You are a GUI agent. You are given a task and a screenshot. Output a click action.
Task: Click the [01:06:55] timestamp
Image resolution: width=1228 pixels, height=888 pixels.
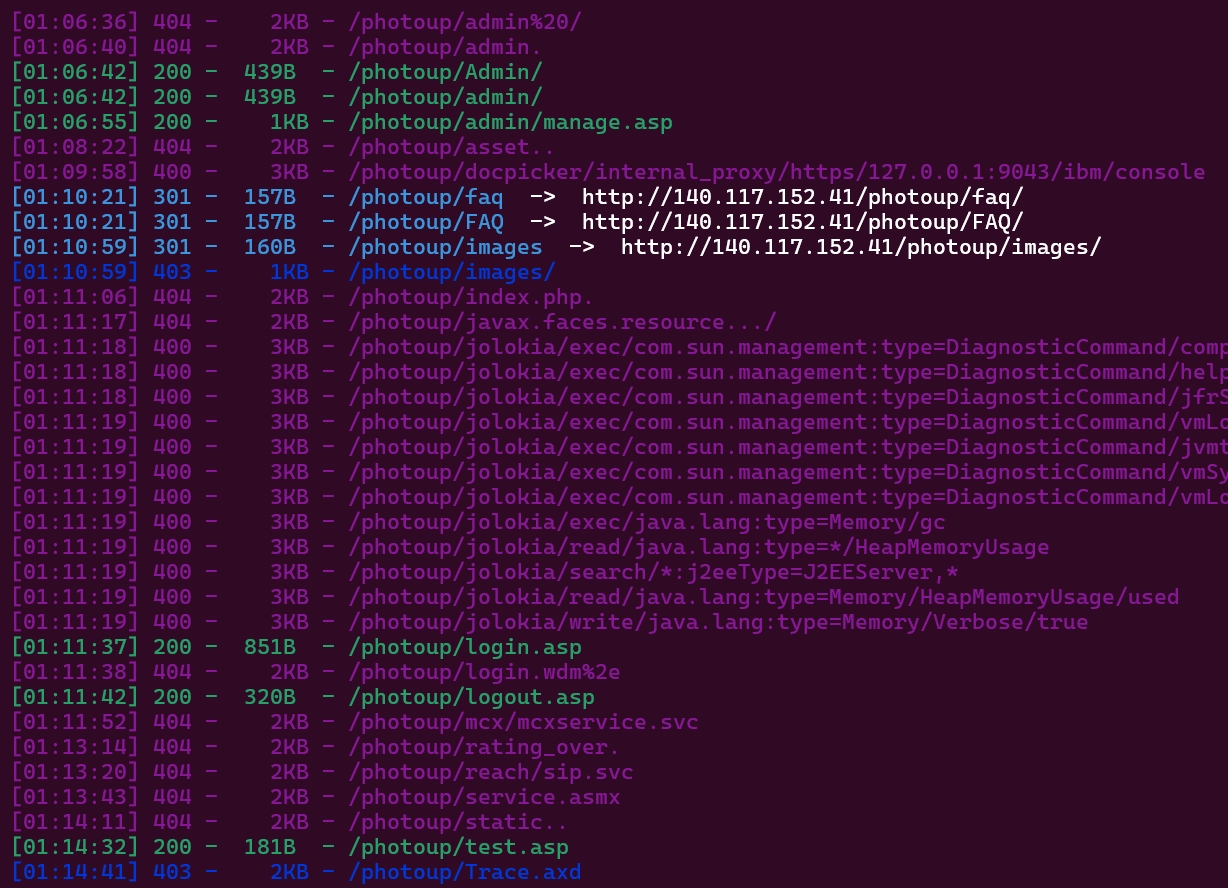pos(76,122)
